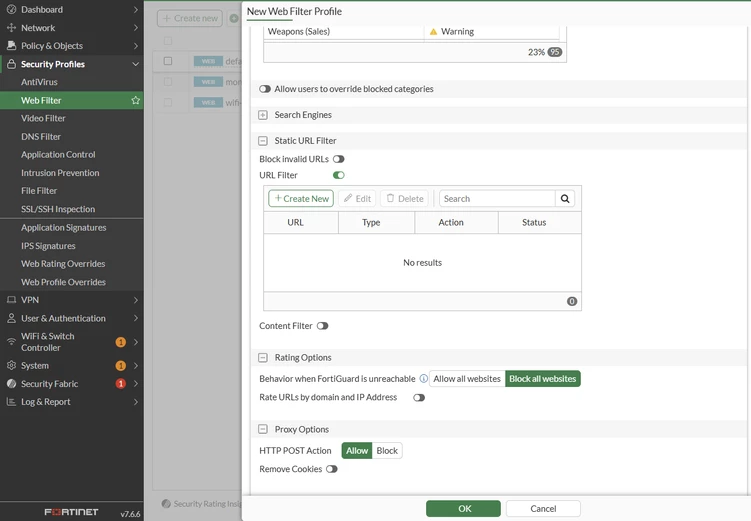Click the OK button

[x=463, y=509]
